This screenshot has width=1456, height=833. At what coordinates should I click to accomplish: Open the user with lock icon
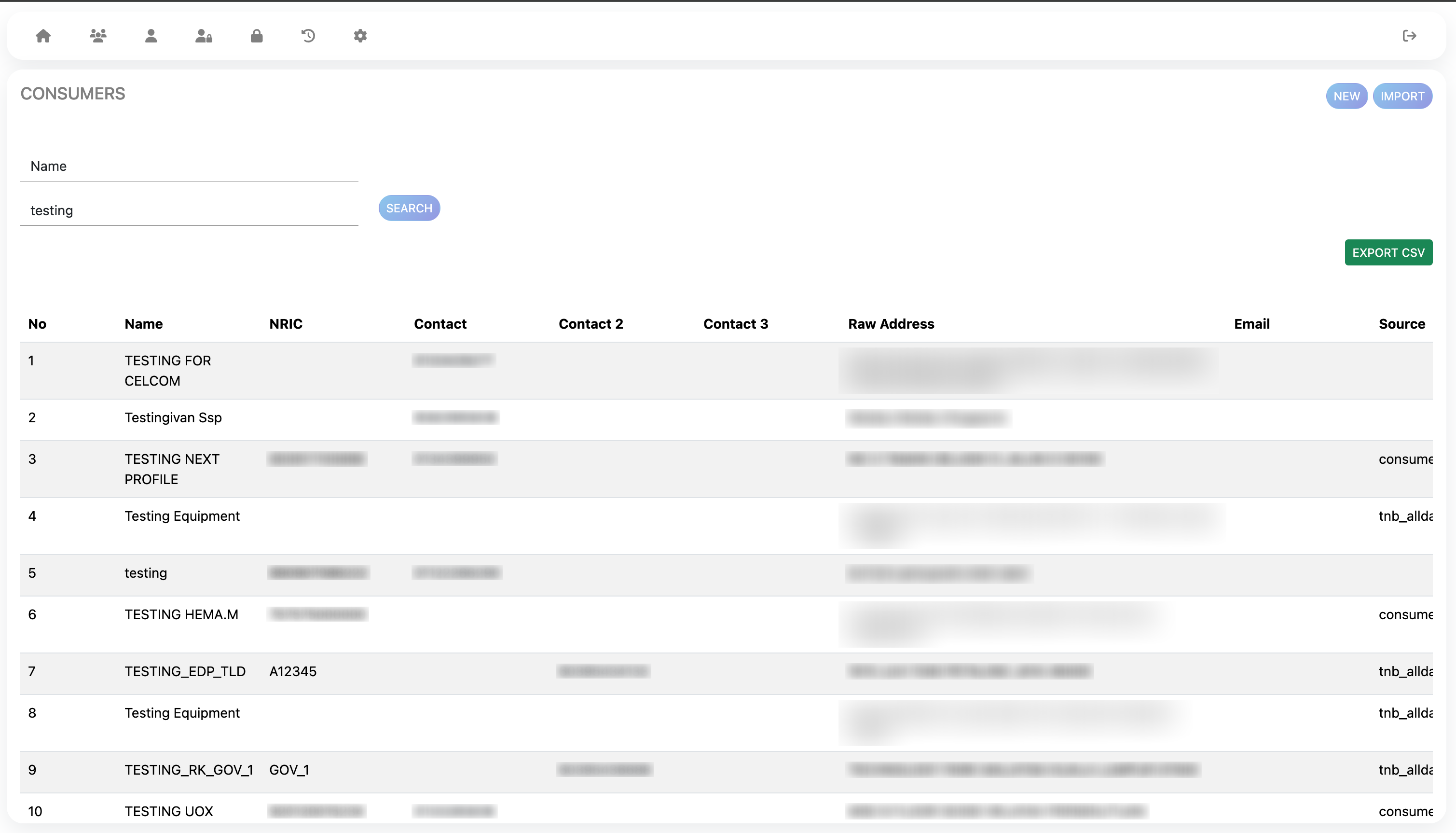(x=204, y=36)
